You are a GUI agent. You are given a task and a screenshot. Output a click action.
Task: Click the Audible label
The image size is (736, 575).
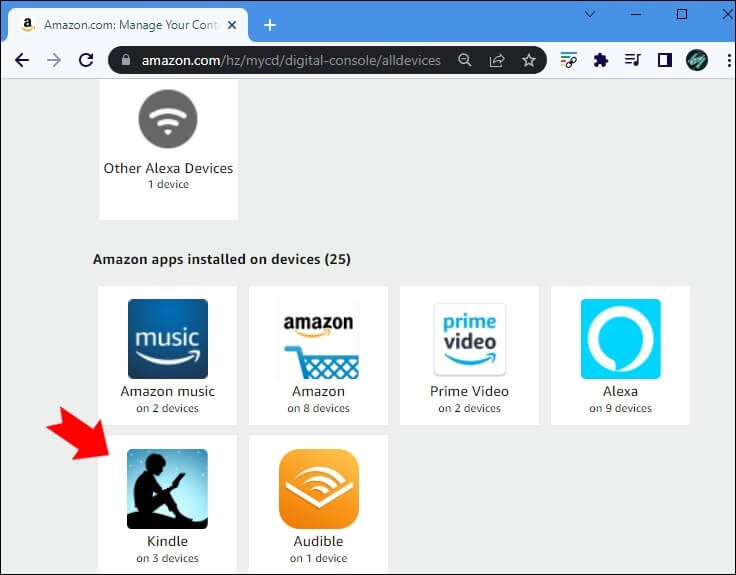click(x=319, y=541)
